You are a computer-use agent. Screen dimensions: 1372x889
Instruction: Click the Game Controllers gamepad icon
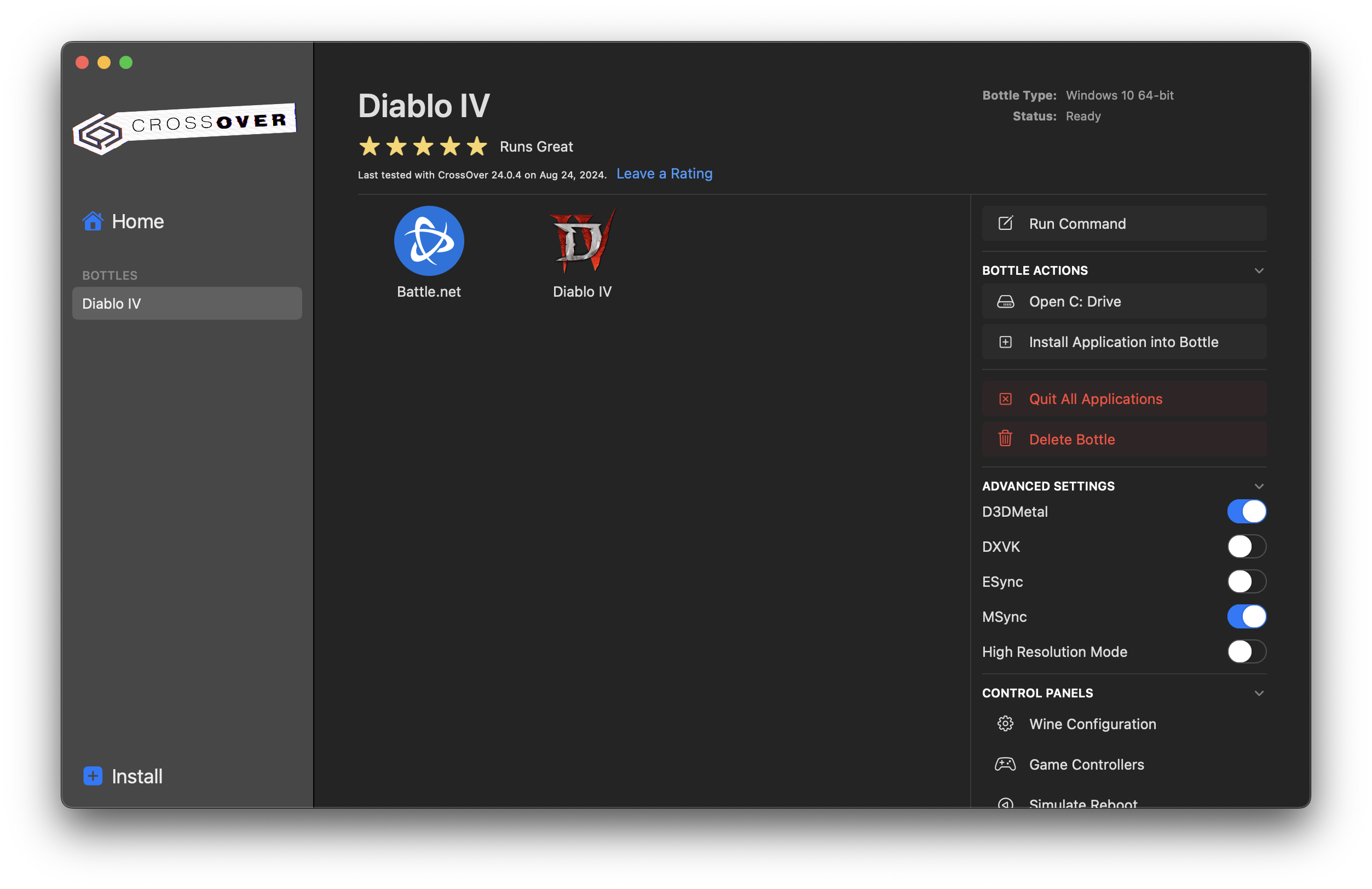click(x=1005, y=764)
